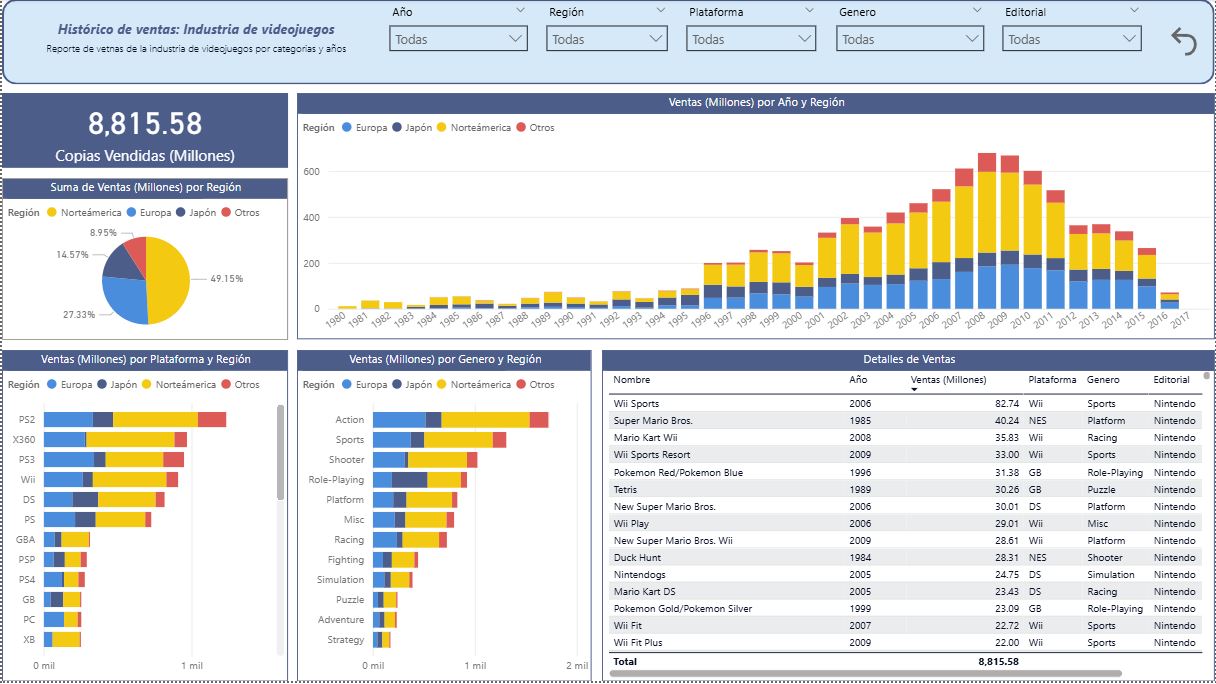Click Japón legend marker in yearly sales chart
Viewport: 1216px width, 684px height.
point(397,128)
